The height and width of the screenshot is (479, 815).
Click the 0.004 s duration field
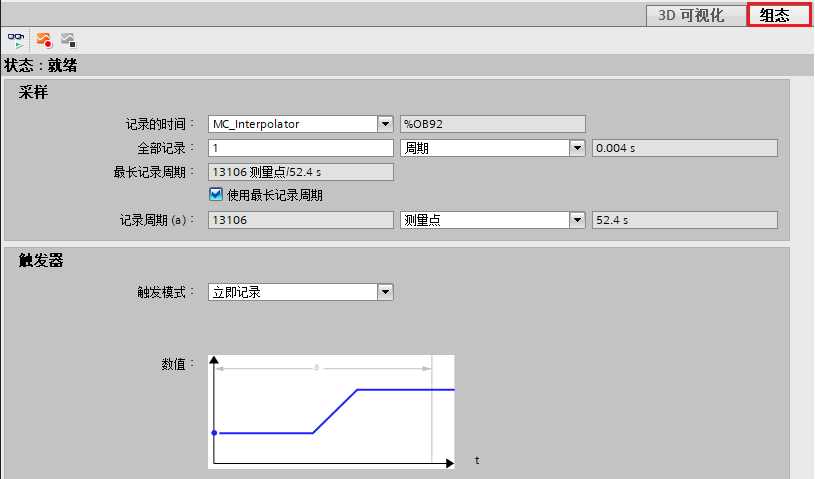(x=684, y=148)
